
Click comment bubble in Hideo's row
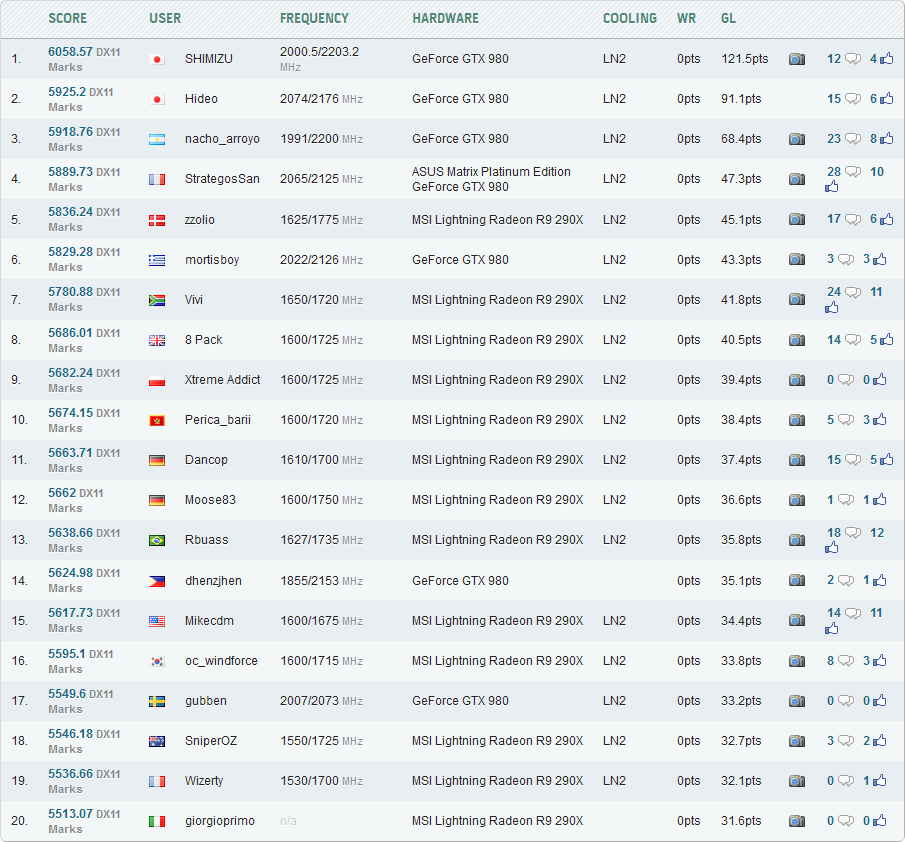pos(852,99)
